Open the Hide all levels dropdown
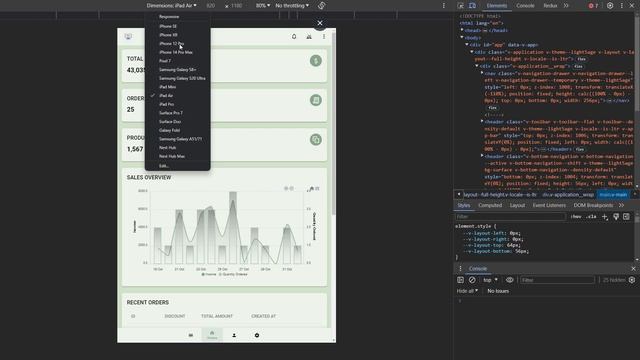 coord(467,291)
